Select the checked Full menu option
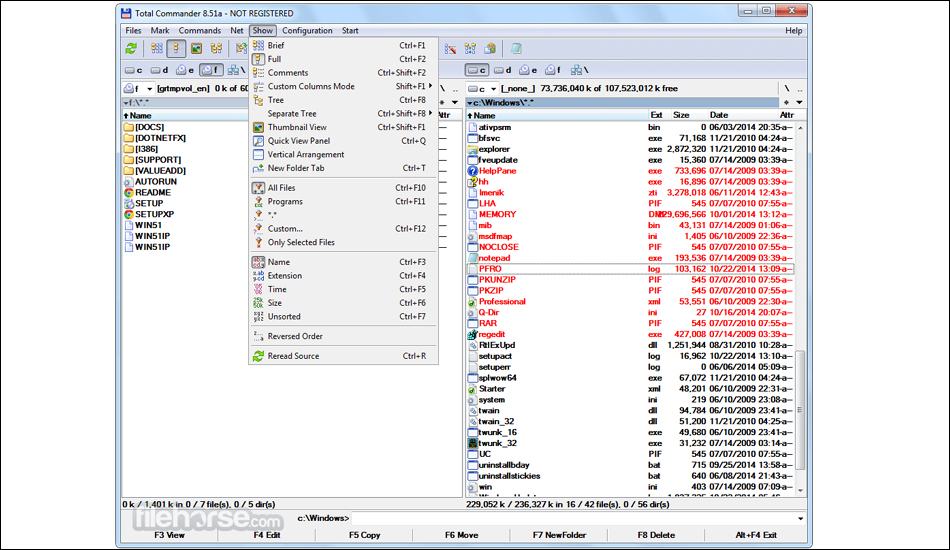This screenshot has width=950, height=550. pos(344,59)
